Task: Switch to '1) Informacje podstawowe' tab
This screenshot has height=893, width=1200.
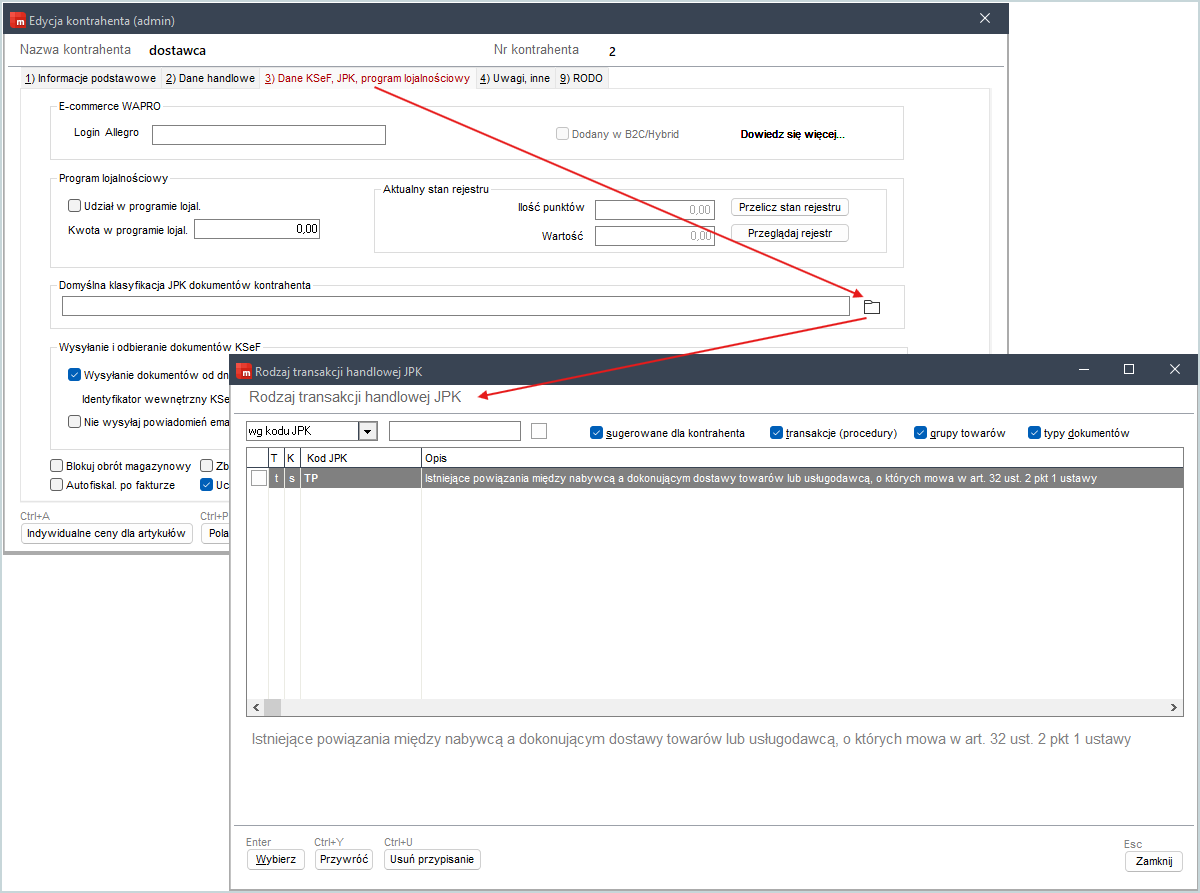Action: pos(90,78)
